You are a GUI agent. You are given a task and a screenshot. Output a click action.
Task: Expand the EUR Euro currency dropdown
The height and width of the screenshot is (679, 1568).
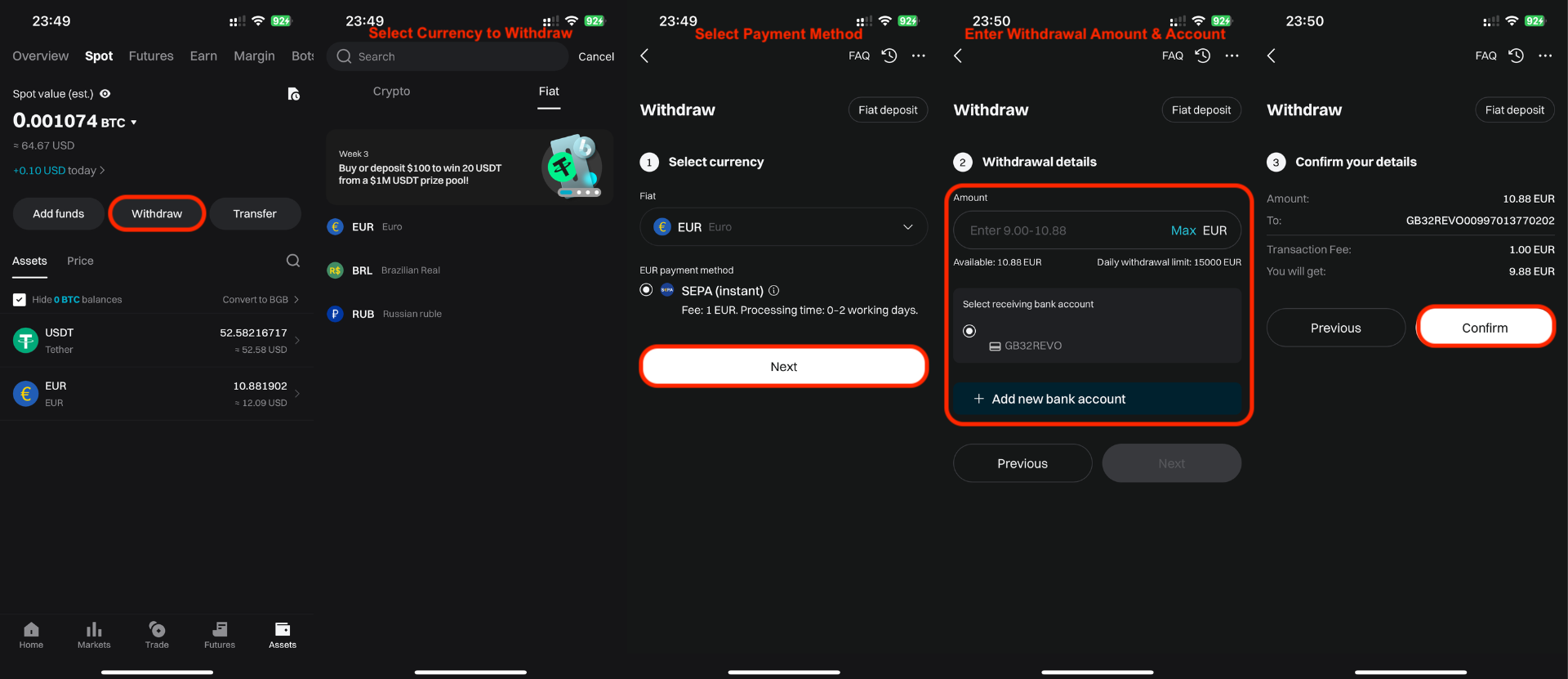[784, 227]
